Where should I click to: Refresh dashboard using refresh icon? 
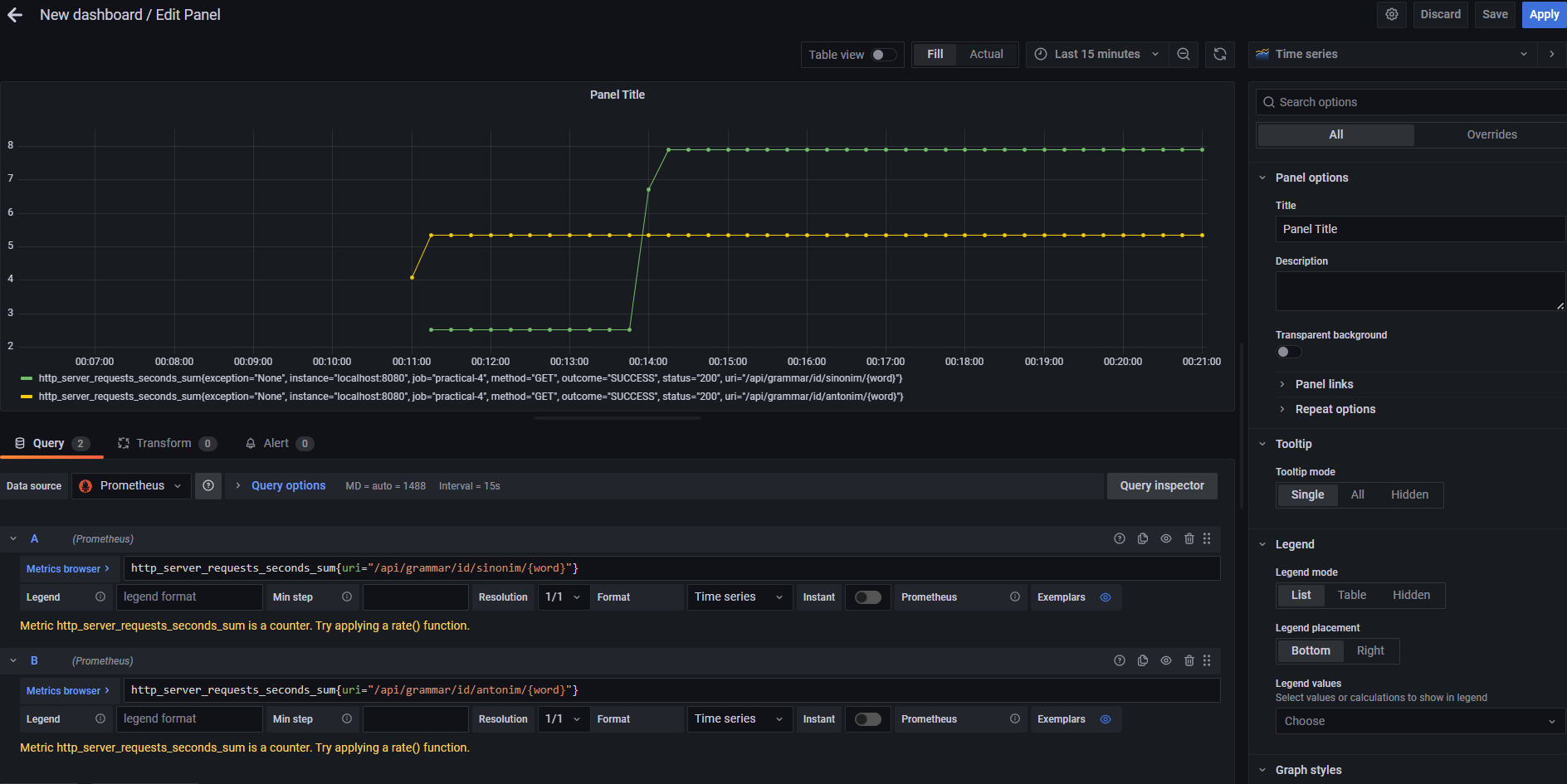1220,54
